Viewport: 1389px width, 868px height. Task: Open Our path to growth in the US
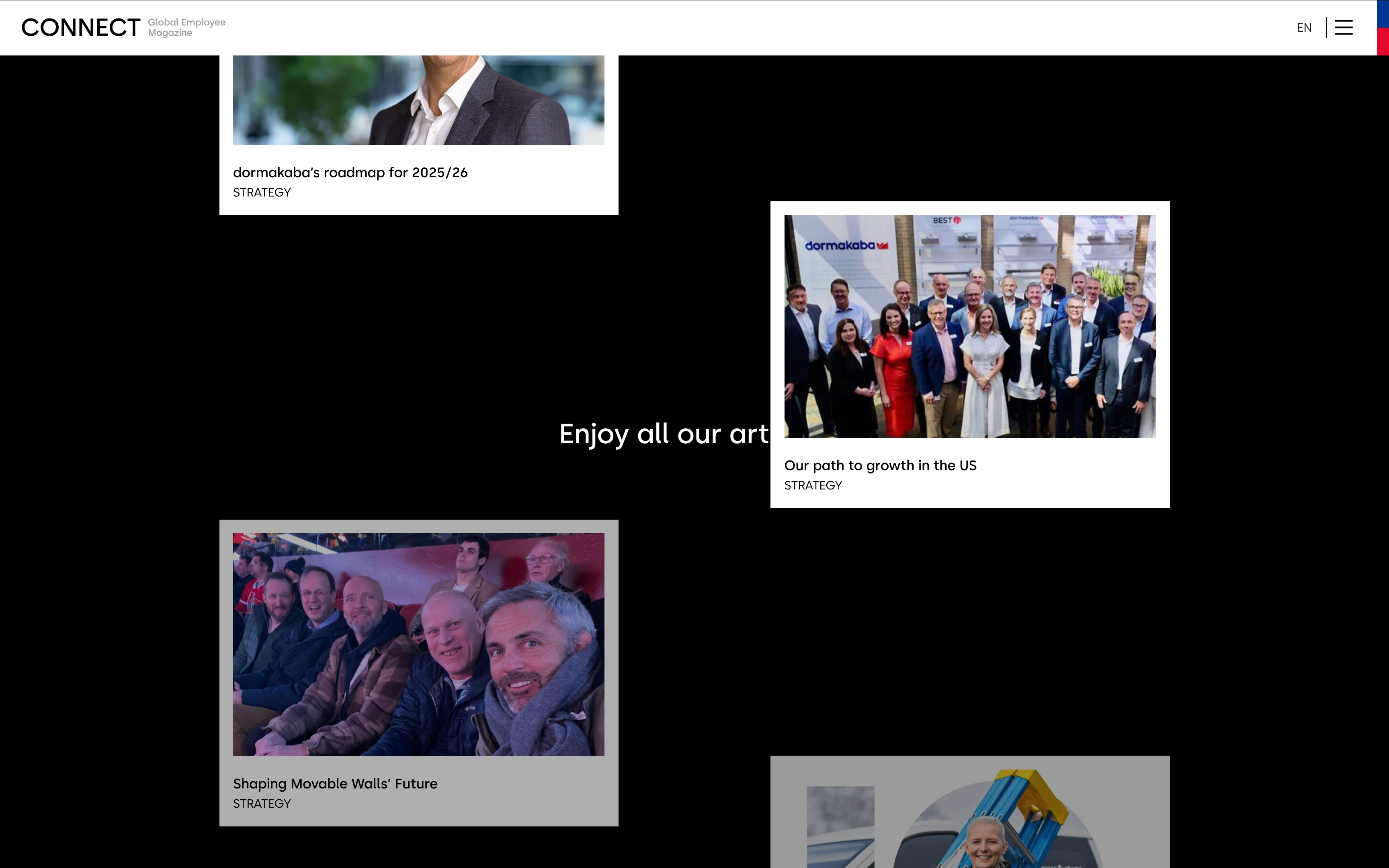[880, 466]
